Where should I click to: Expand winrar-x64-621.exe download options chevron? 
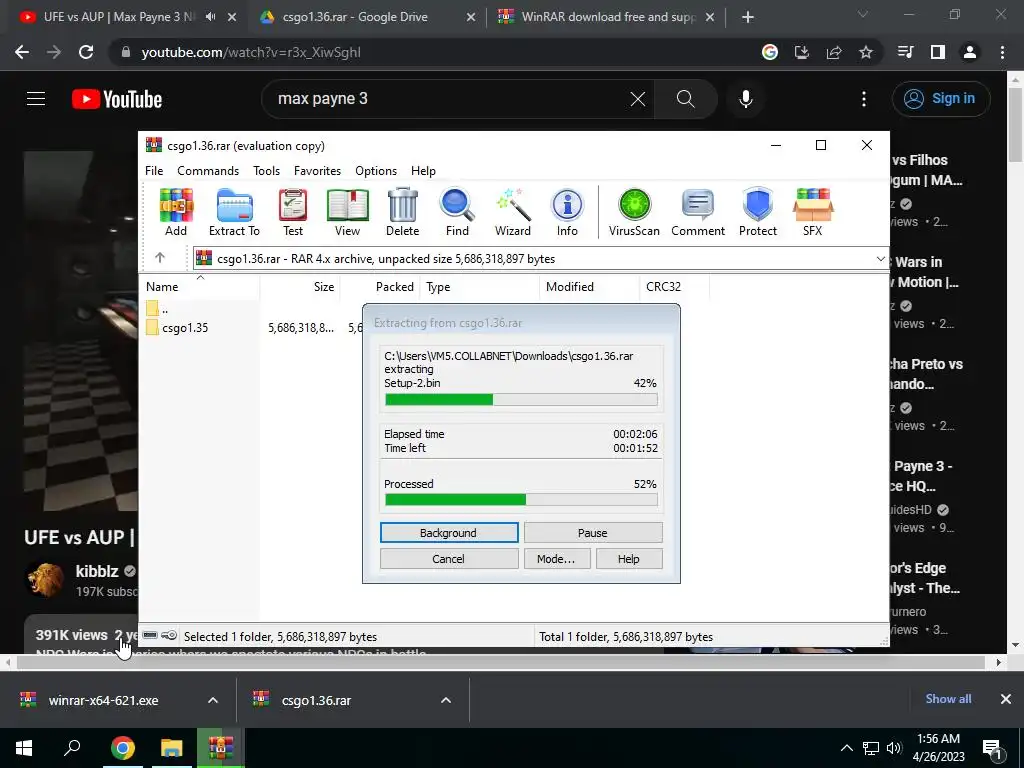click(213, 700)
